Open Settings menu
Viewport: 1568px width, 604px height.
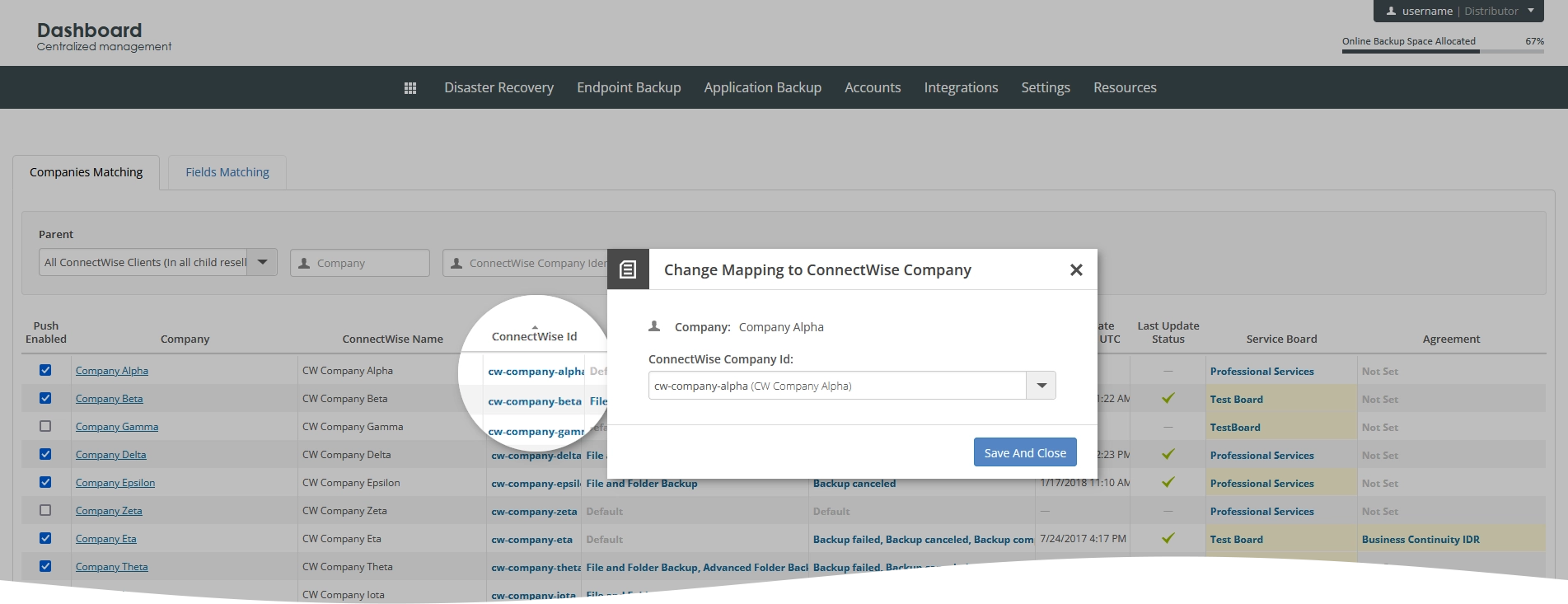[1046, 87]
